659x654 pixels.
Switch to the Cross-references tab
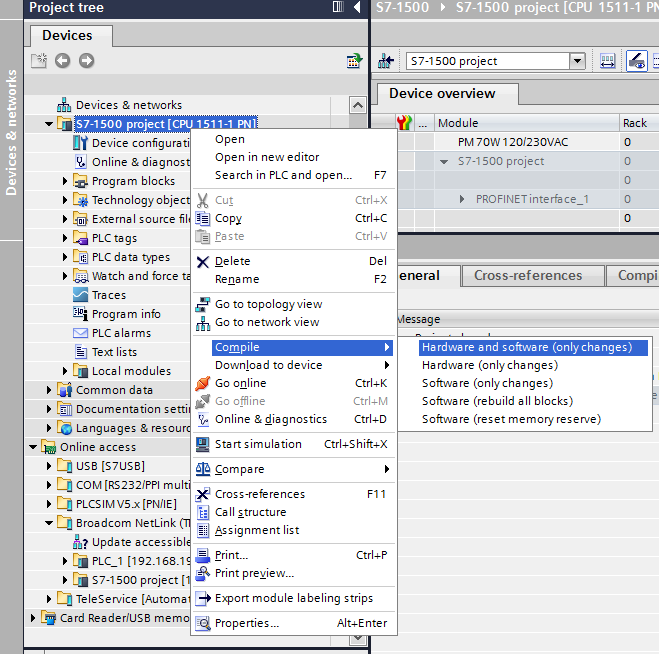click(528, 276)
